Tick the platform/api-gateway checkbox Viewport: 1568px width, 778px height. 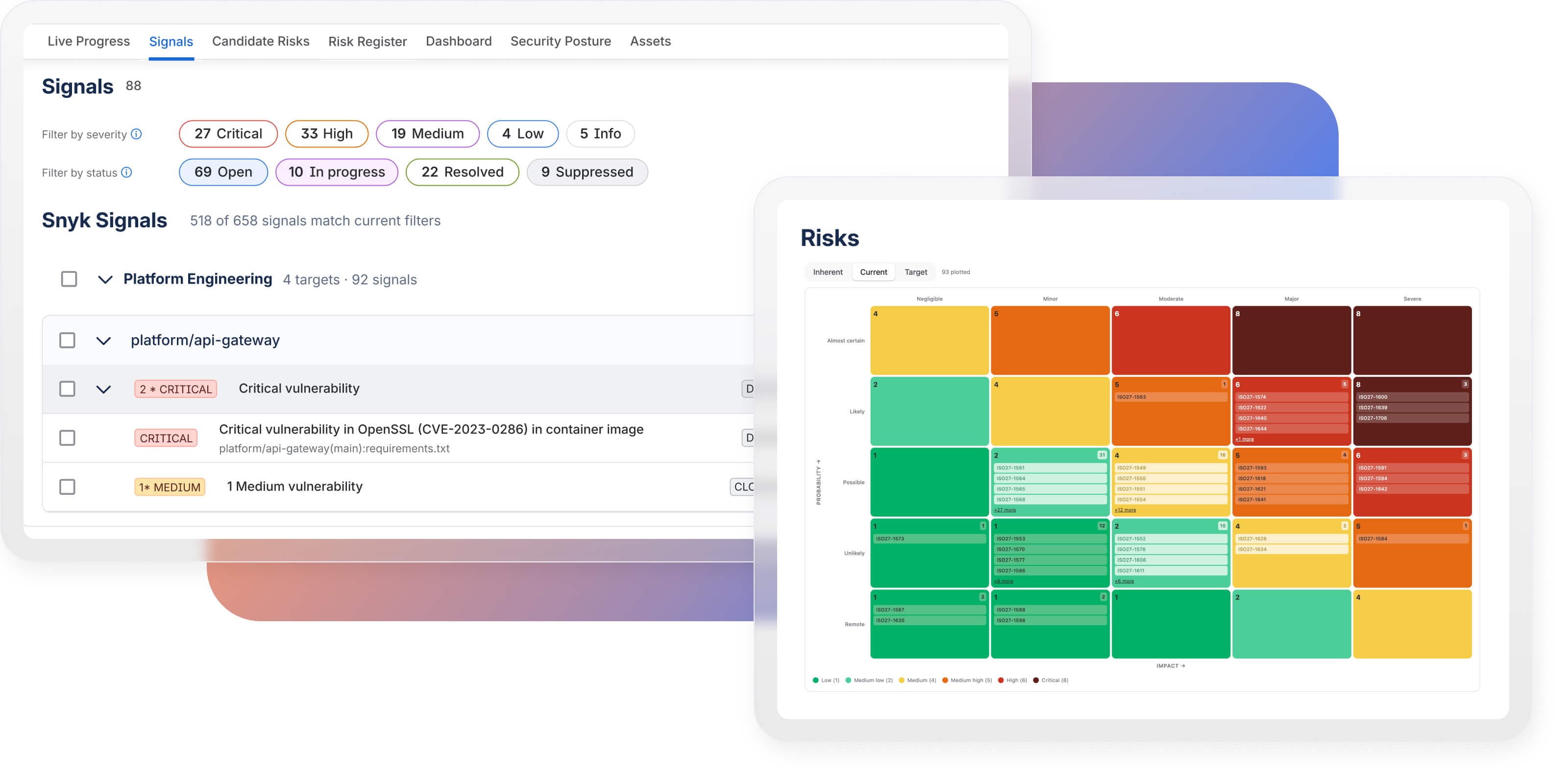pos(67,340)
